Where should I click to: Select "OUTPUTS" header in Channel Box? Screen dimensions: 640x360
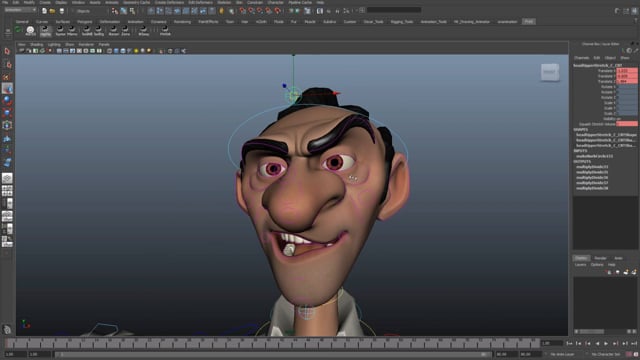tap(582, 162)
